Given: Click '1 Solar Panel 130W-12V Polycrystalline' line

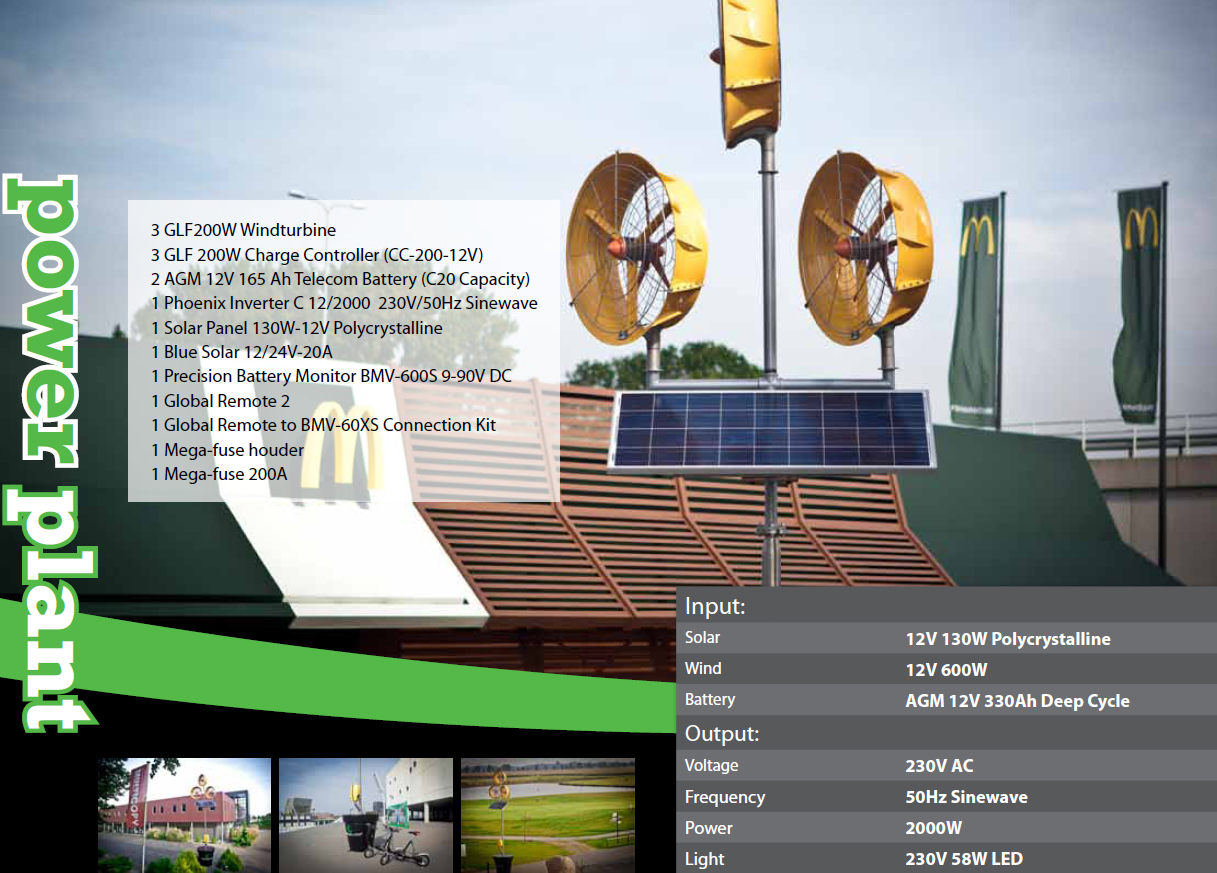Looking at the screenshot, I should point(297,328).
